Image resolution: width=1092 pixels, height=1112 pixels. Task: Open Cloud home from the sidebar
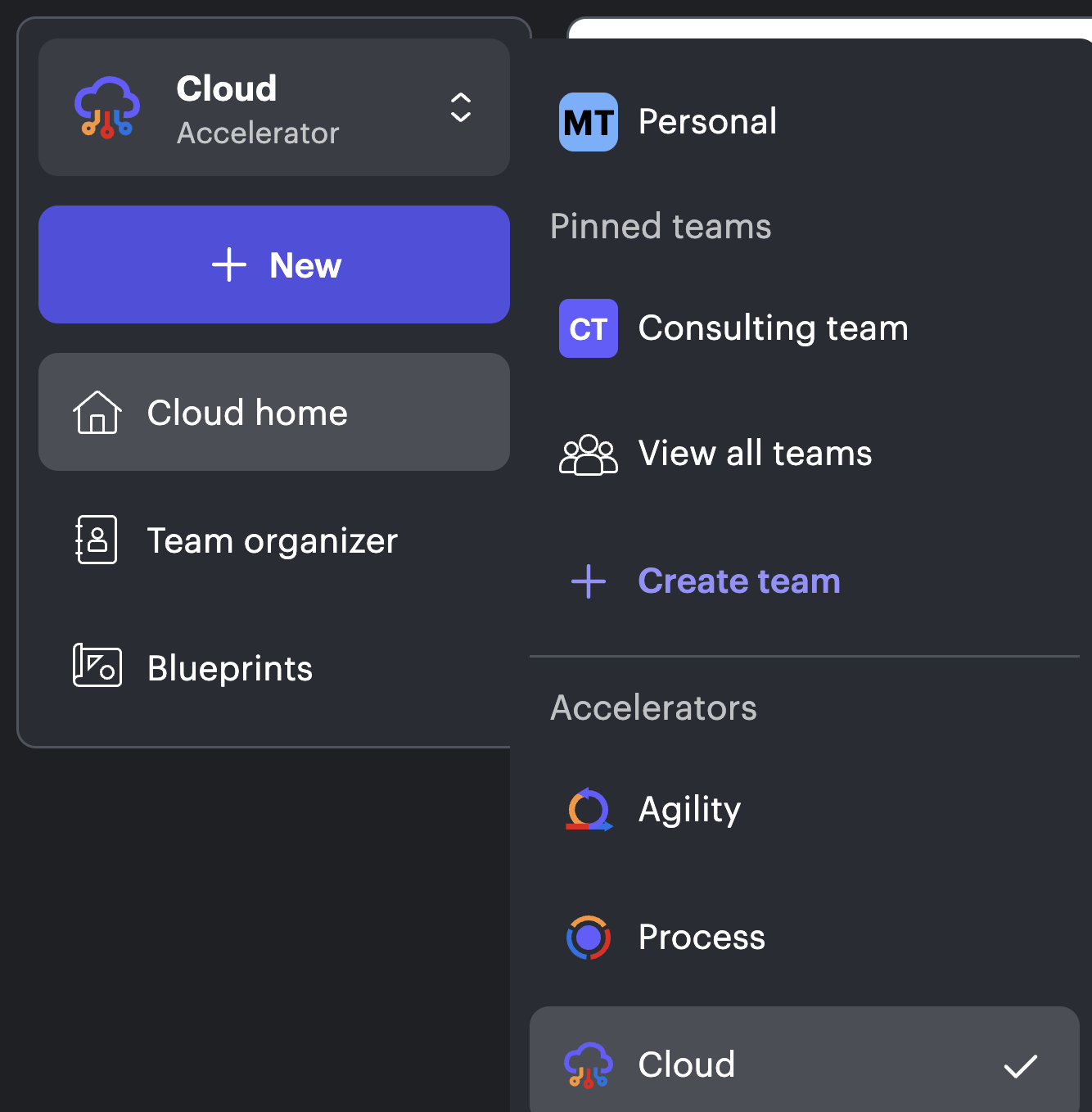246,413
